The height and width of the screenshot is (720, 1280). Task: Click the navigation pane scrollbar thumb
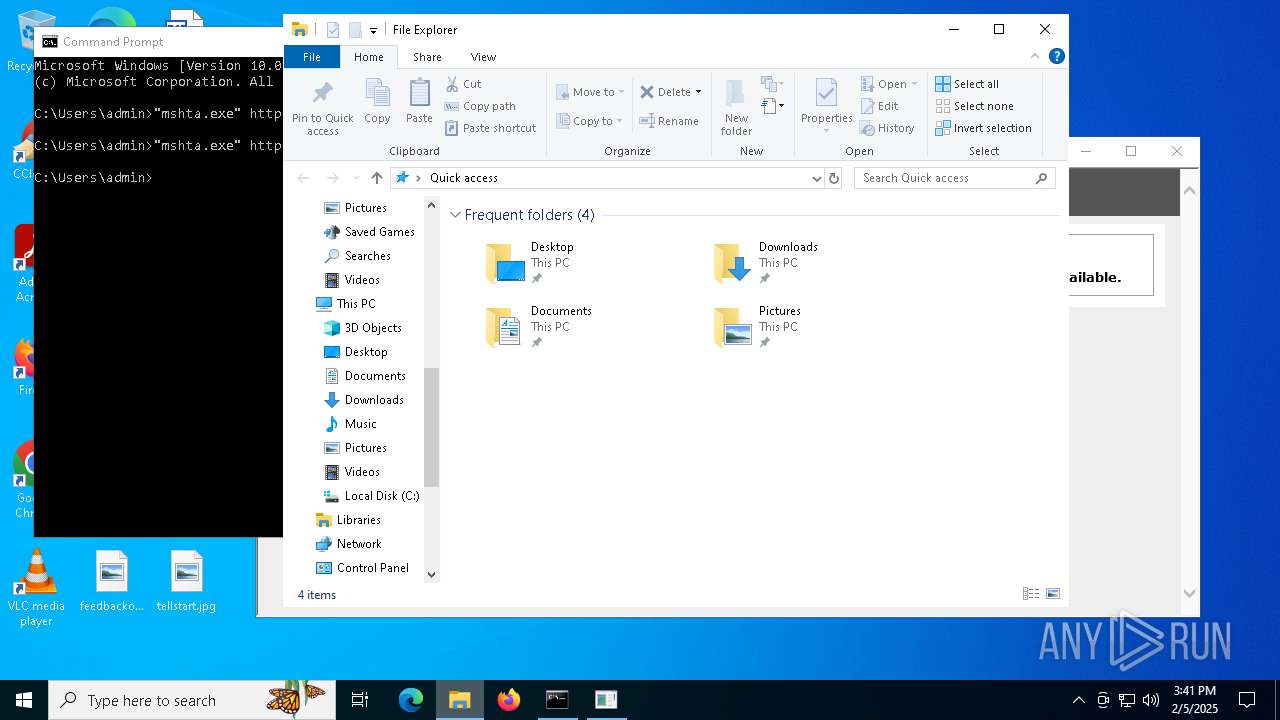pyautogui.click(x=432, y=427)
